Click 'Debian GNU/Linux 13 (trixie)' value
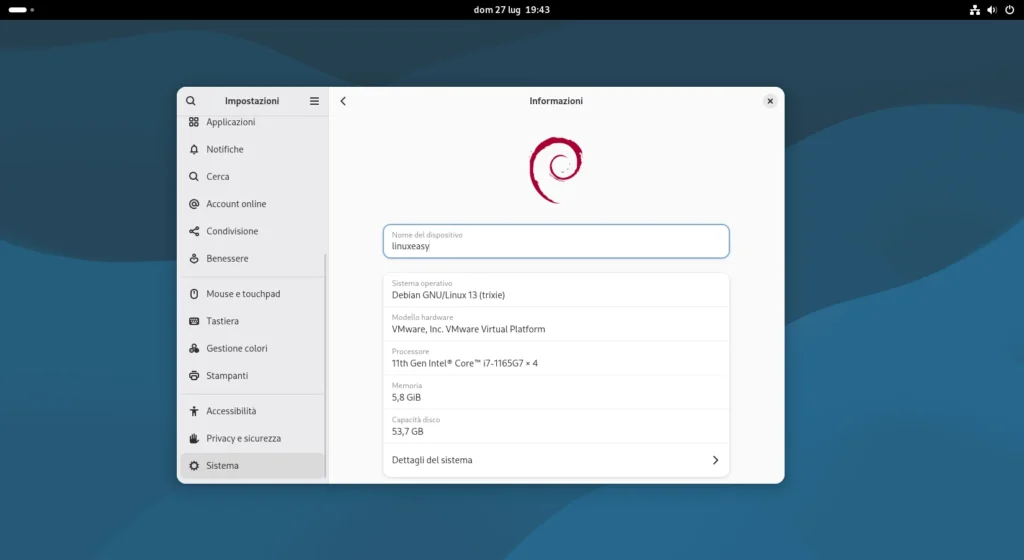 pos(448,295)
